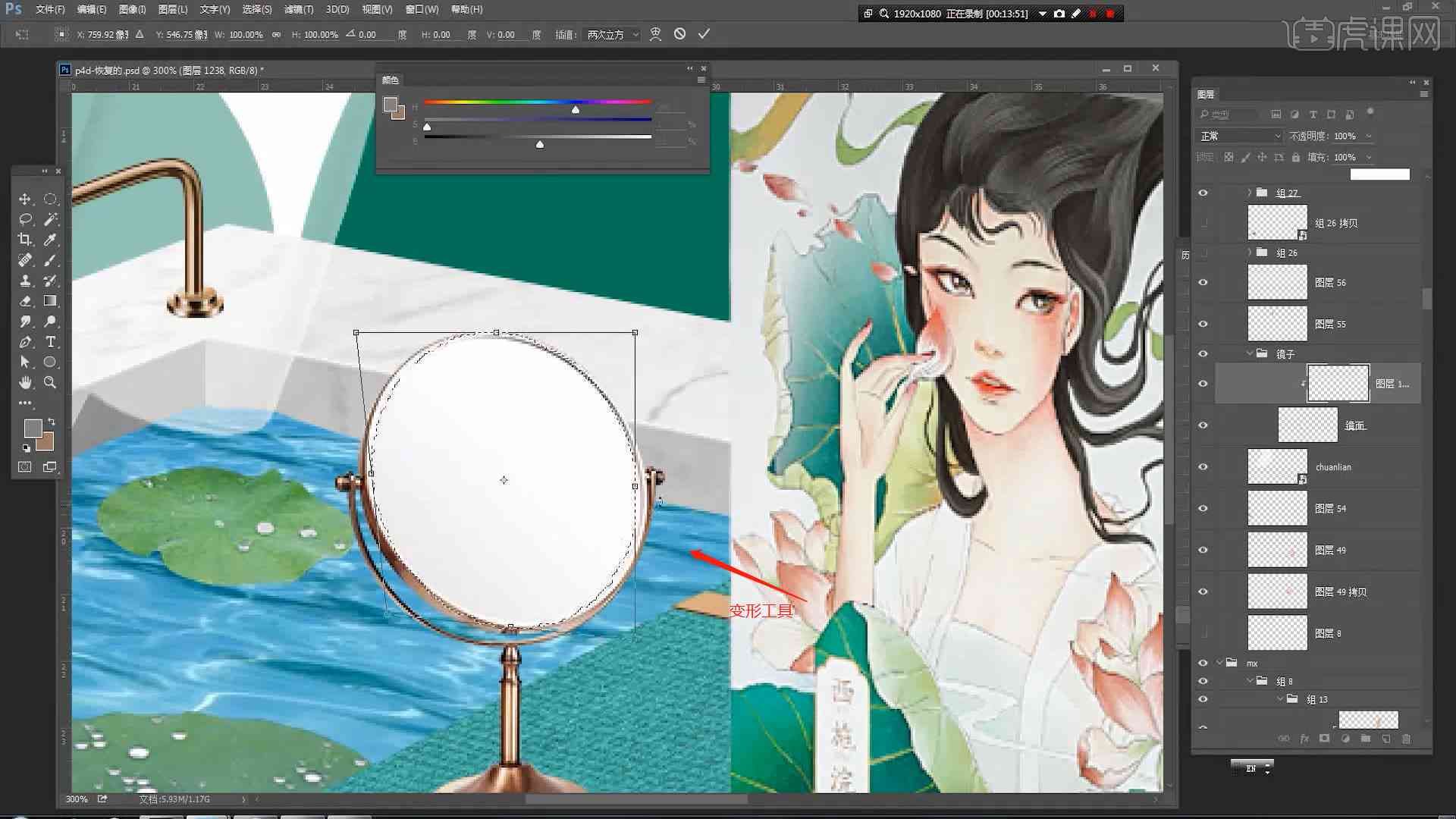Image resolution: width=1456 pixels, height=819 pixels.
Task: Select the Zoom tool
Action: click(x=50, y=383)
